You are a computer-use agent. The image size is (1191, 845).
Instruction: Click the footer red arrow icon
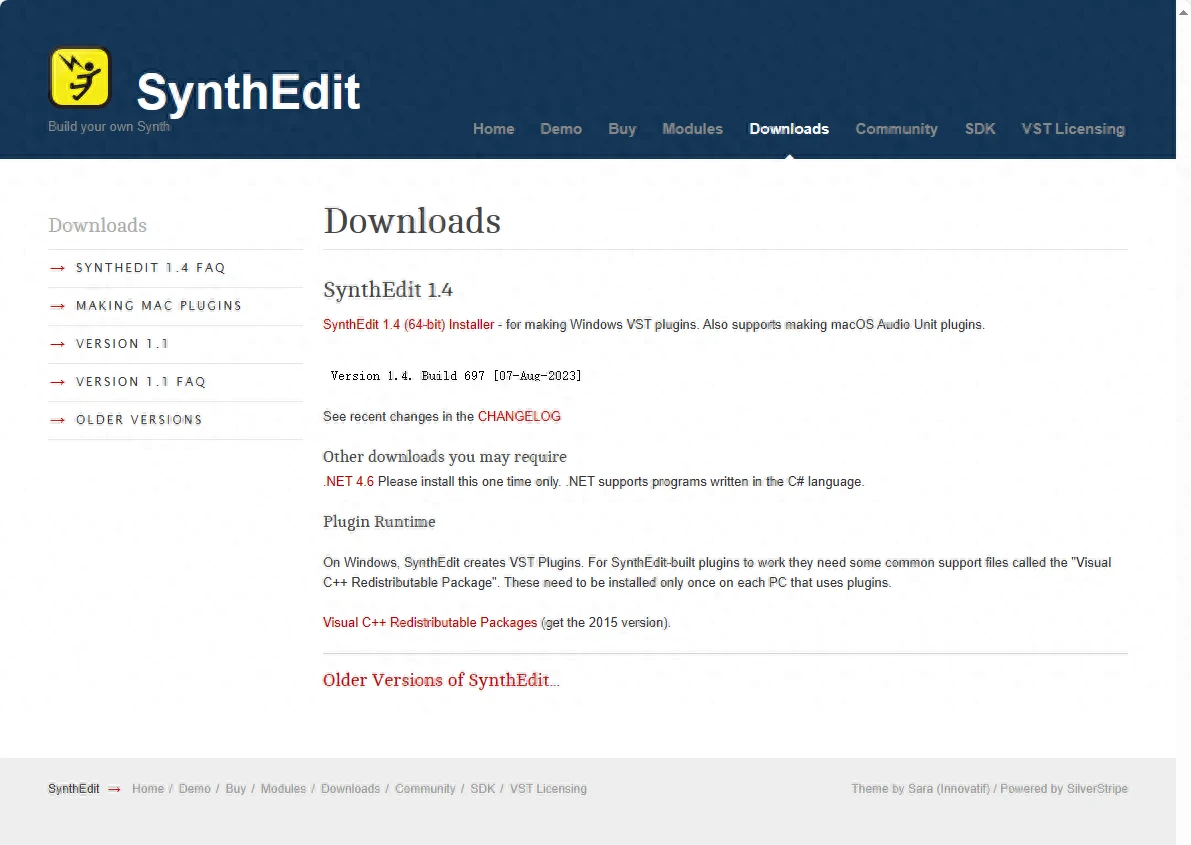point(114,790)
